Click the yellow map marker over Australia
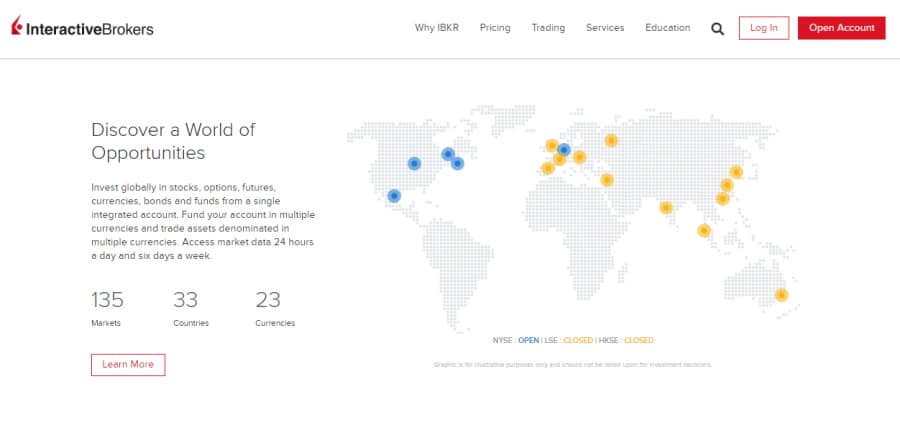This screenshot has height=438, width=900. coord(781,295)
